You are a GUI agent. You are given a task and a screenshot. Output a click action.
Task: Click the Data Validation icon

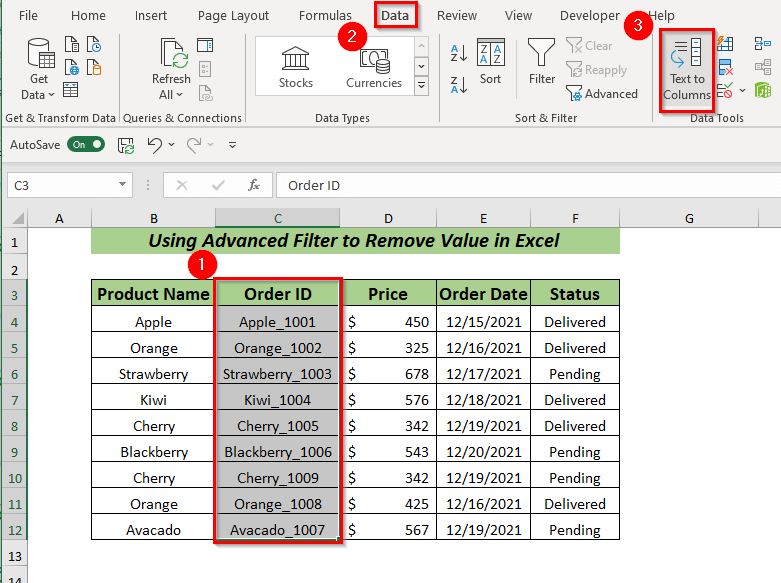click(725, 91)
